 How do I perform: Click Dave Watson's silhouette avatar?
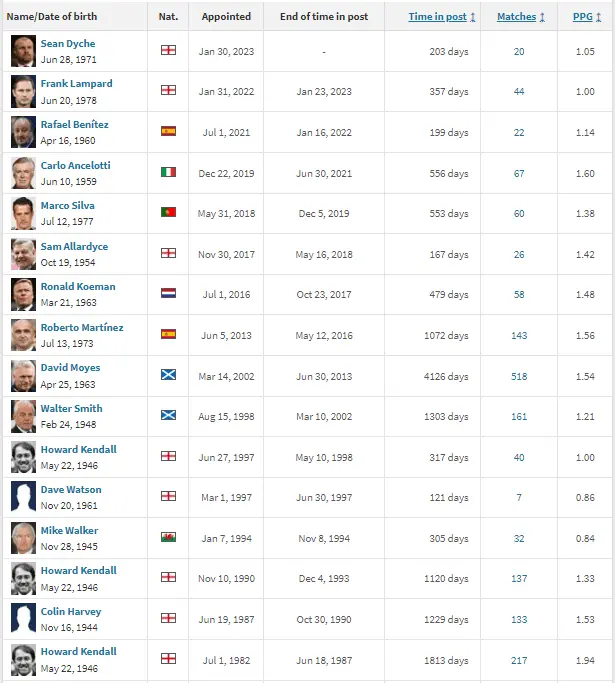23,497
